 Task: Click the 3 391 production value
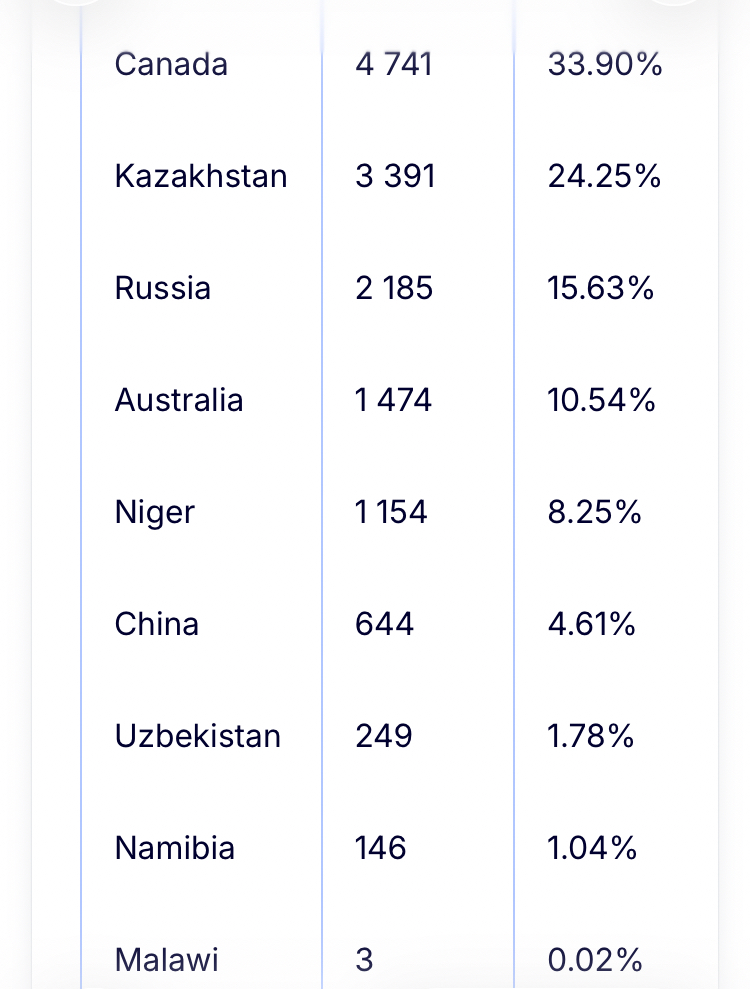click(395, 176)
